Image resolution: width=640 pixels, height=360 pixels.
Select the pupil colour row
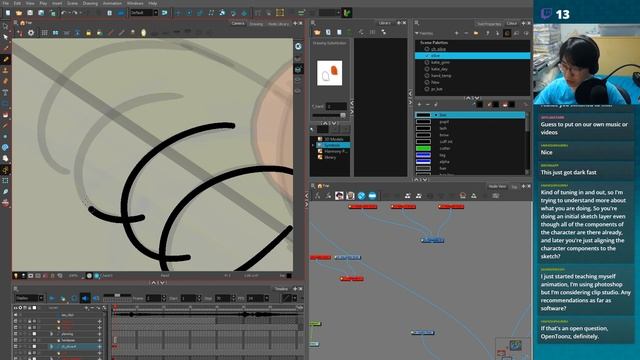tap(470, 122)
